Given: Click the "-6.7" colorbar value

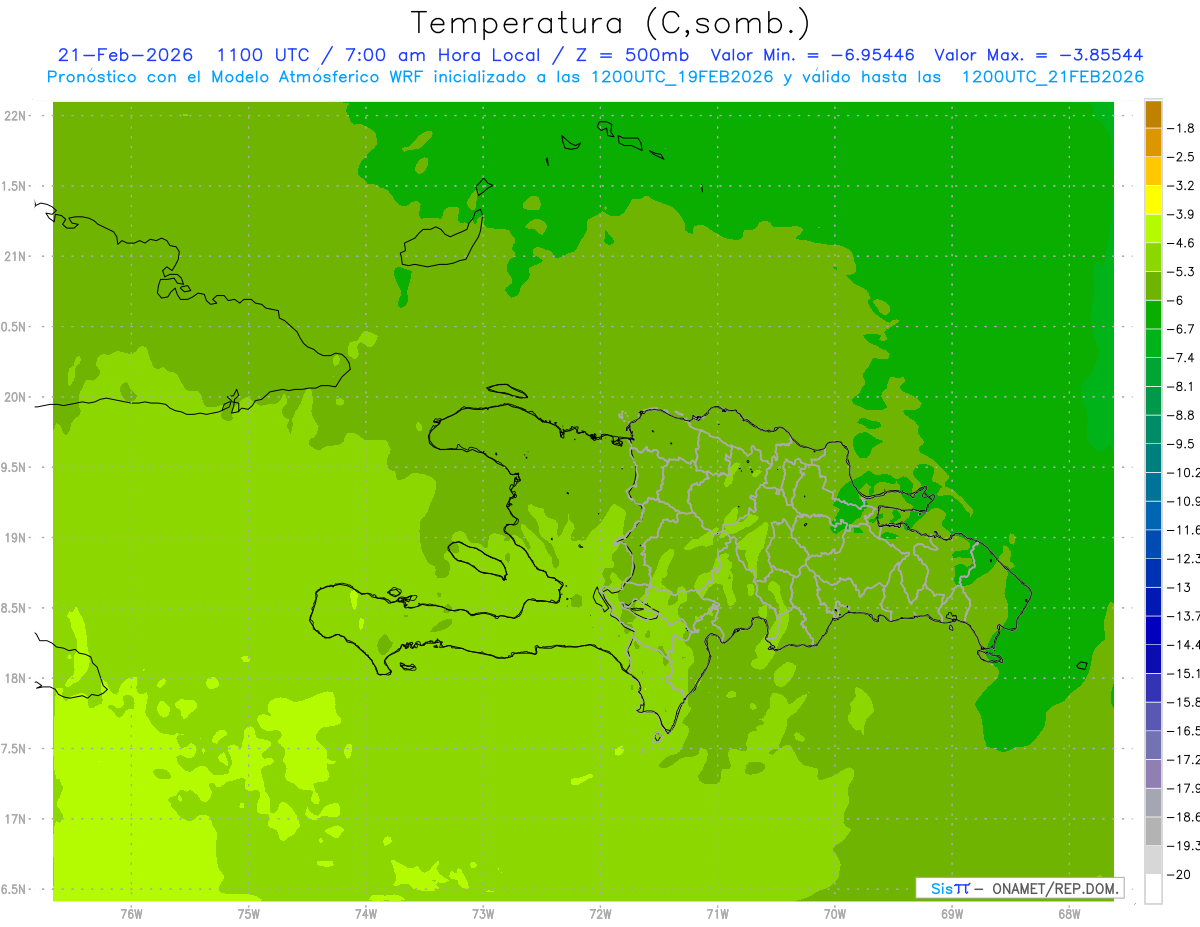Looking at the screenshot, I should click(1181, 329).
